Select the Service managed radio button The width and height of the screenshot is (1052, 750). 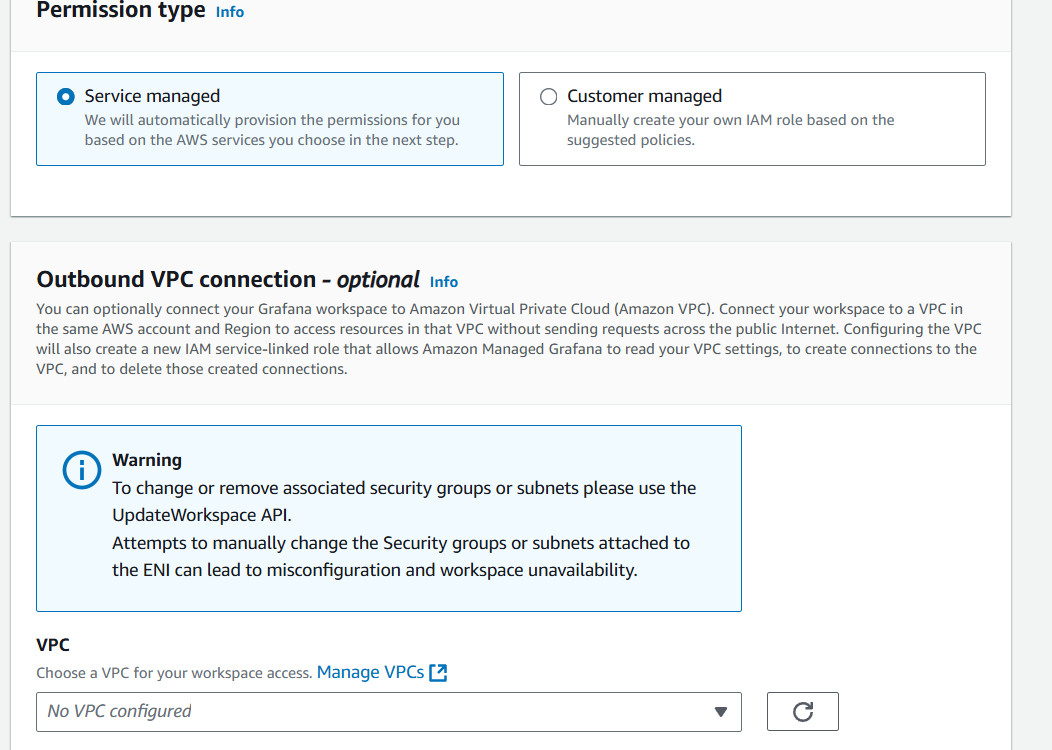(x=66, y=97)
